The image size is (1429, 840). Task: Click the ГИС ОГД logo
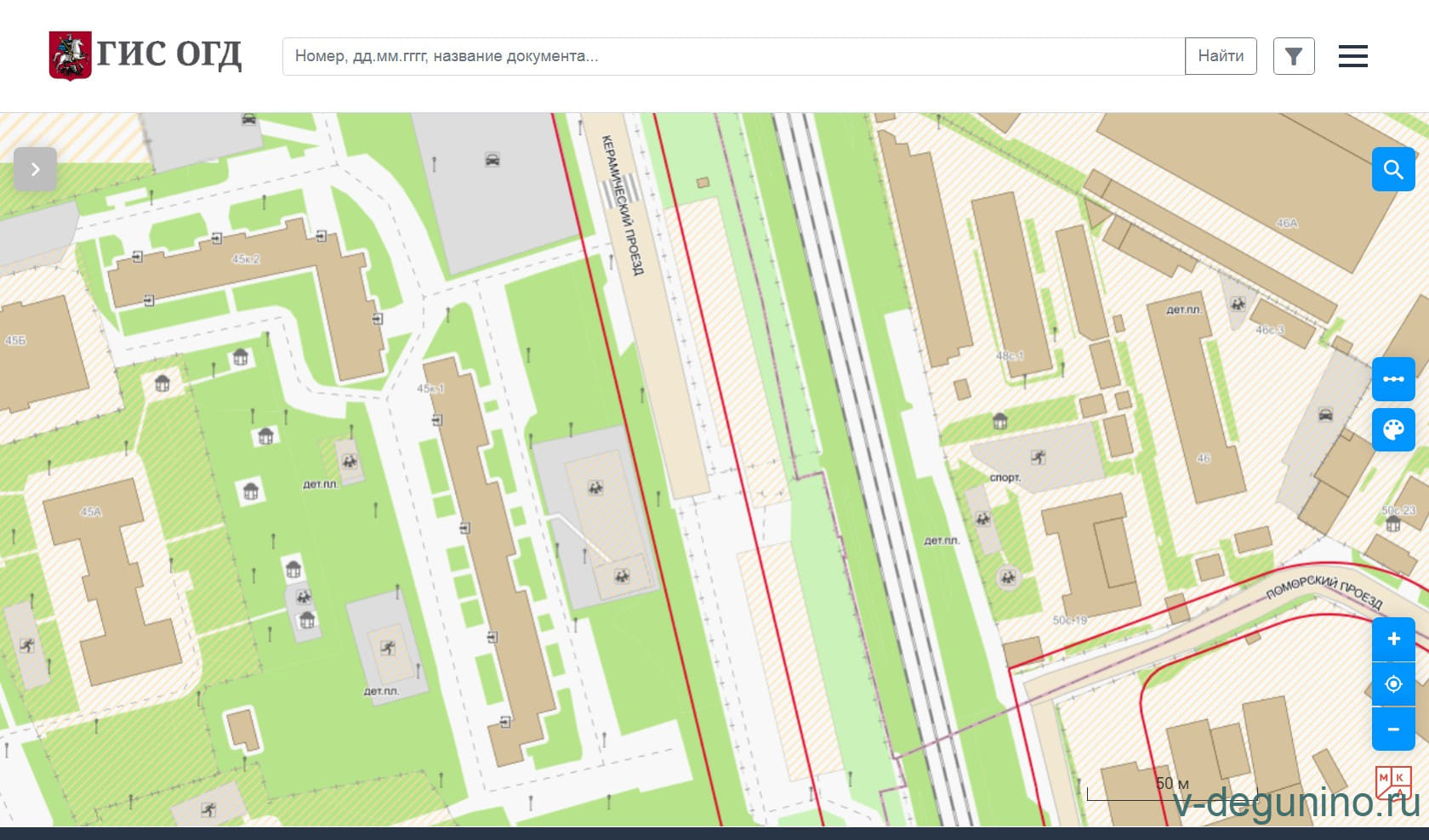[145, 56]
